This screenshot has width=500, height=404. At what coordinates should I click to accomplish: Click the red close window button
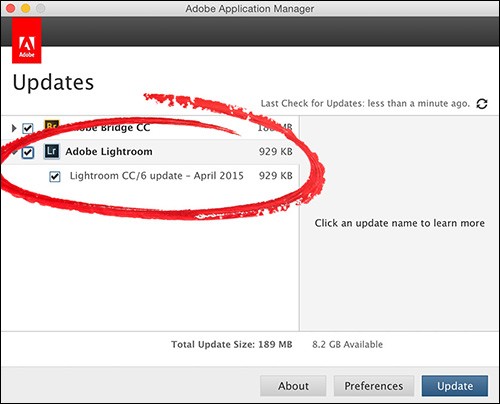pyautogui.click(x=11, y=8)
